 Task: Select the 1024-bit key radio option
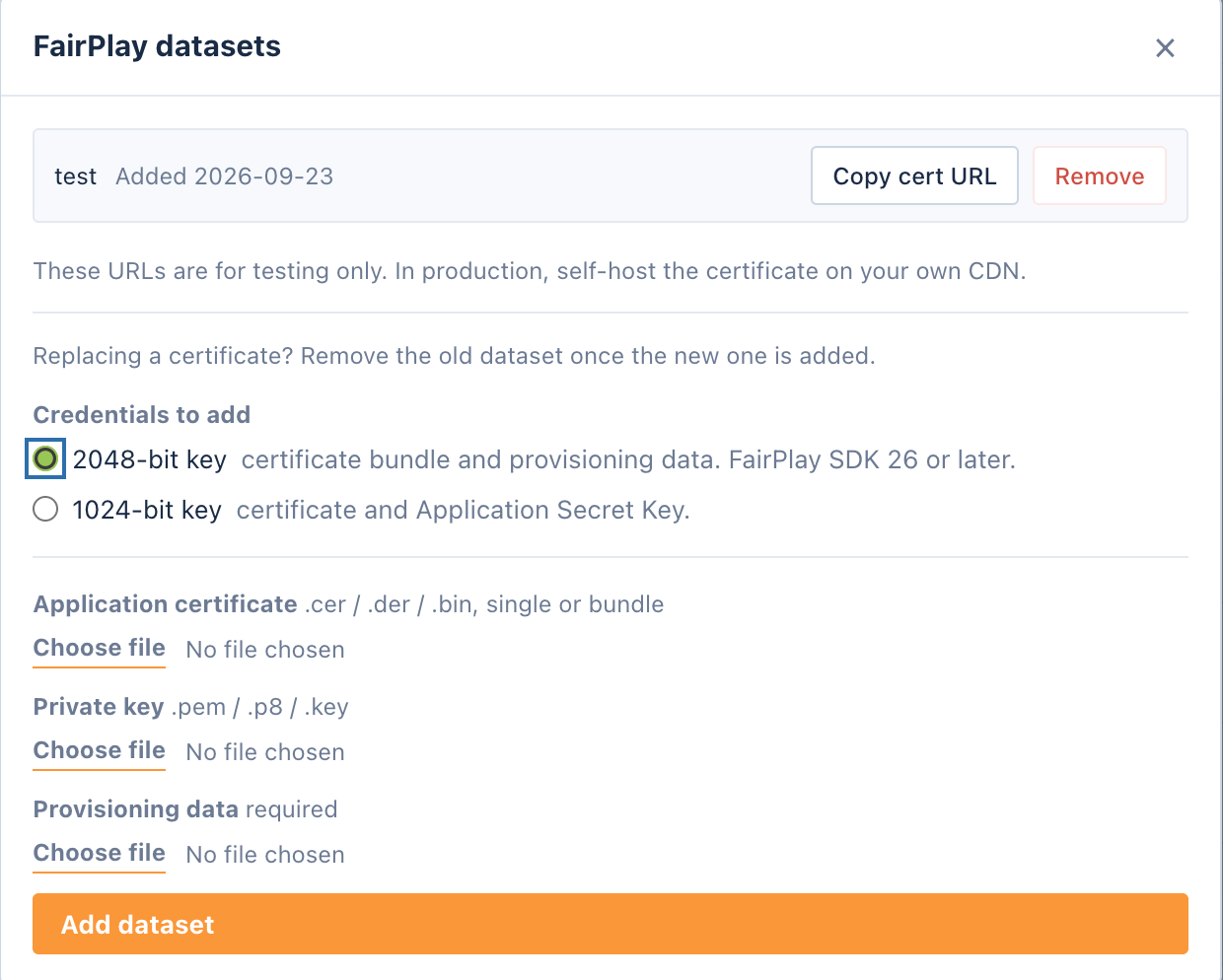(45, 509)
